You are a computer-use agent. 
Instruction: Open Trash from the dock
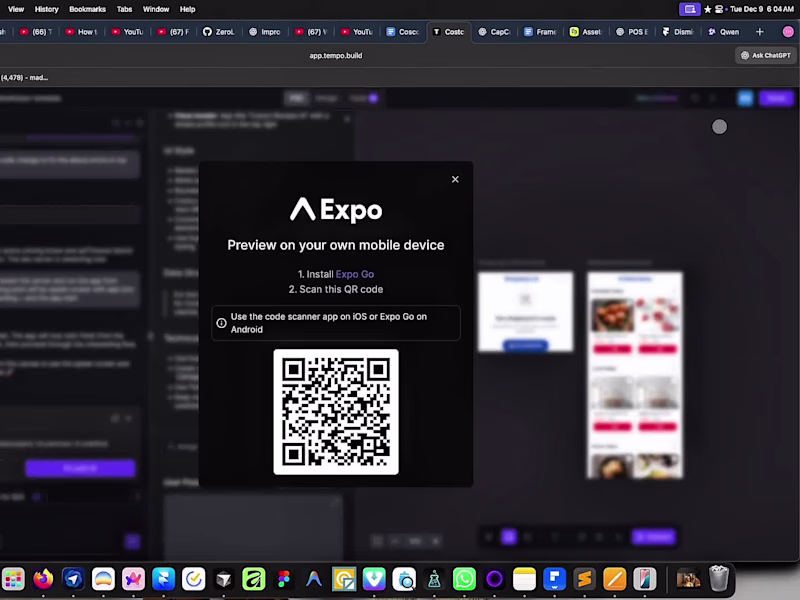pos(719,579)
